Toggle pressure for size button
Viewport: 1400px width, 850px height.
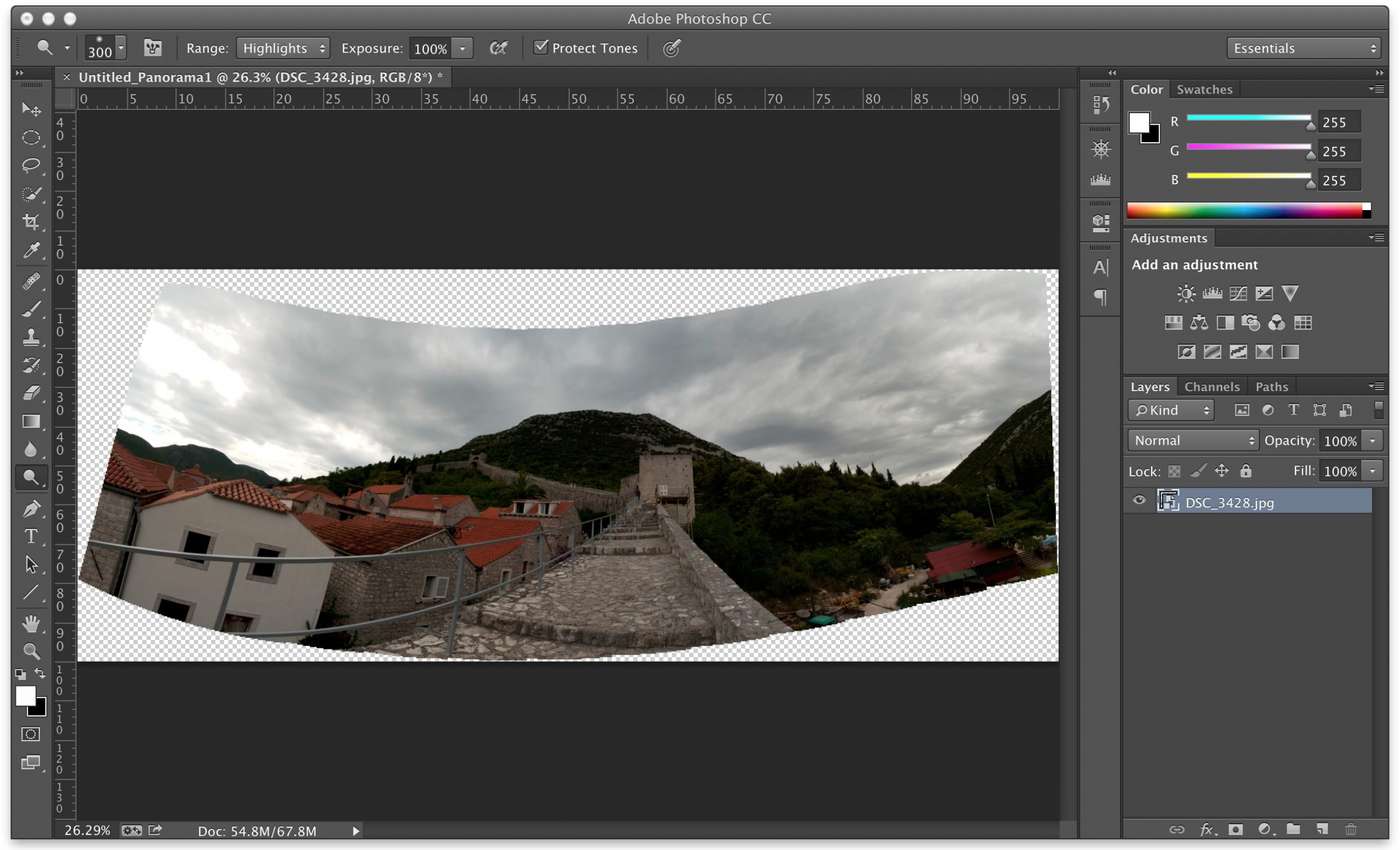672,48
